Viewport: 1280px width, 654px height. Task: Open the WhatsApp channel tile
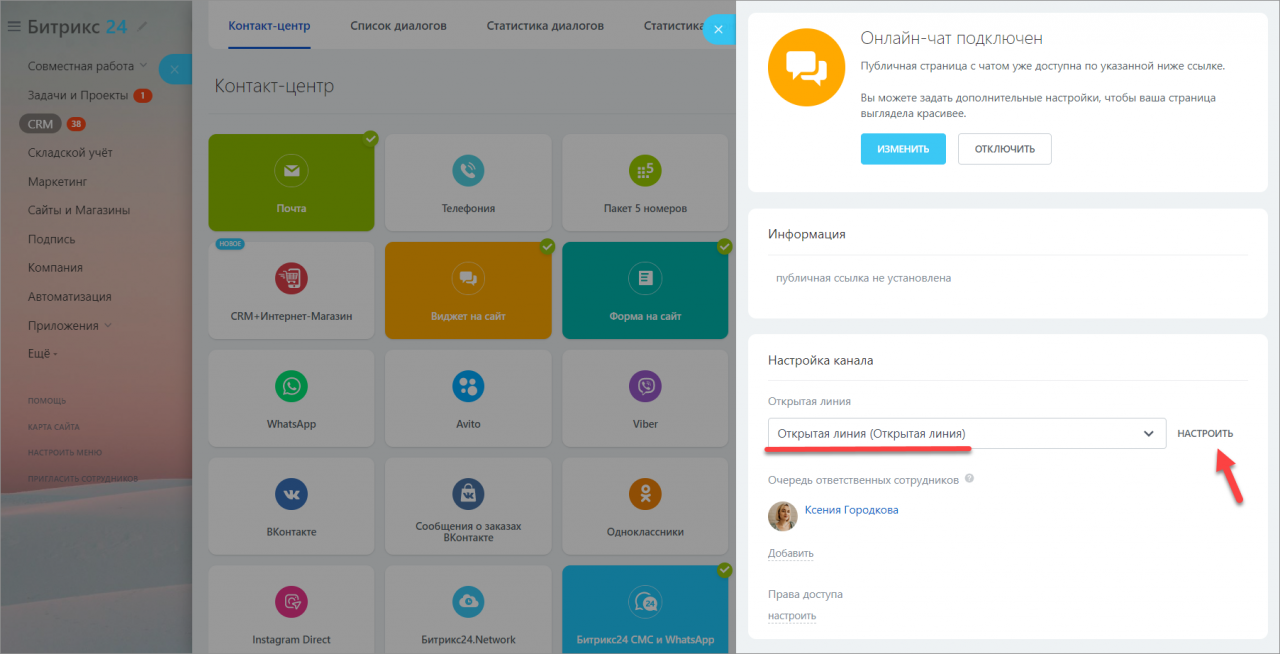click(x=291, y=399)
